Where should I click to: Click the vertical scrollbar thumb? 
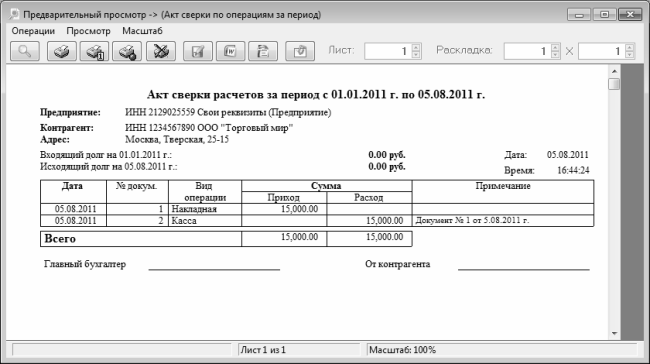pos(614,84)
